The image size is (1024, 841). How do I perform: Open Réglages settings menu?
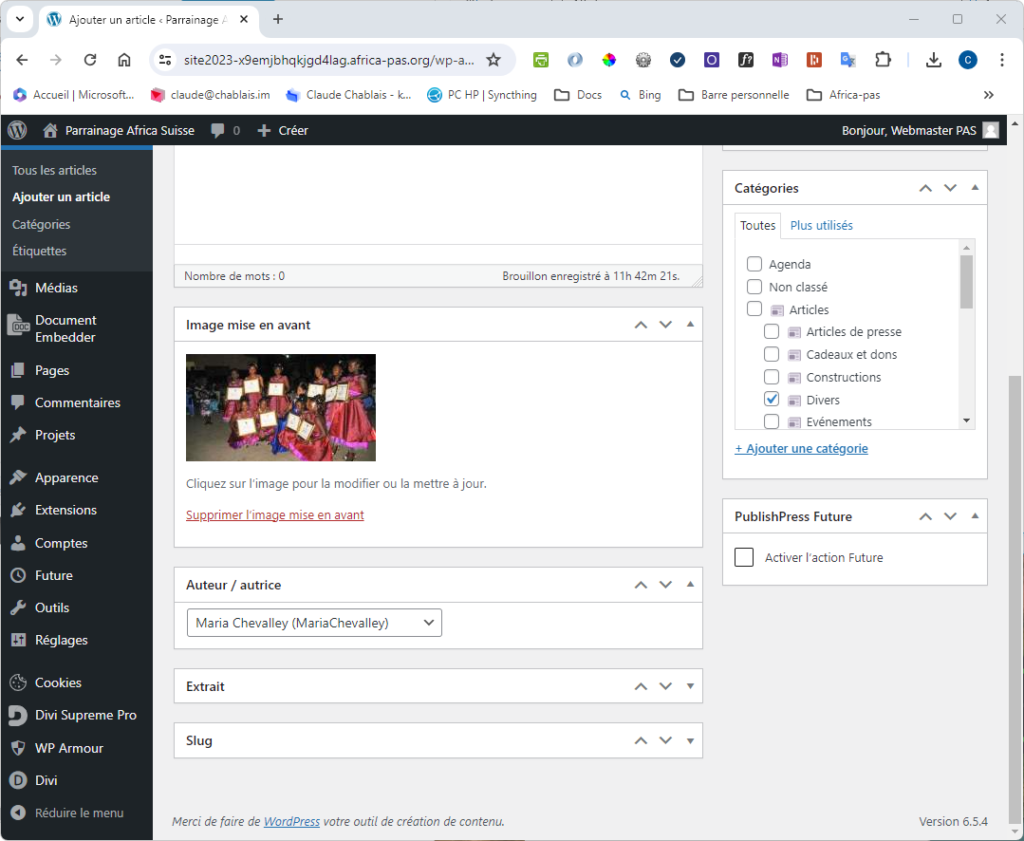point(61,640)
